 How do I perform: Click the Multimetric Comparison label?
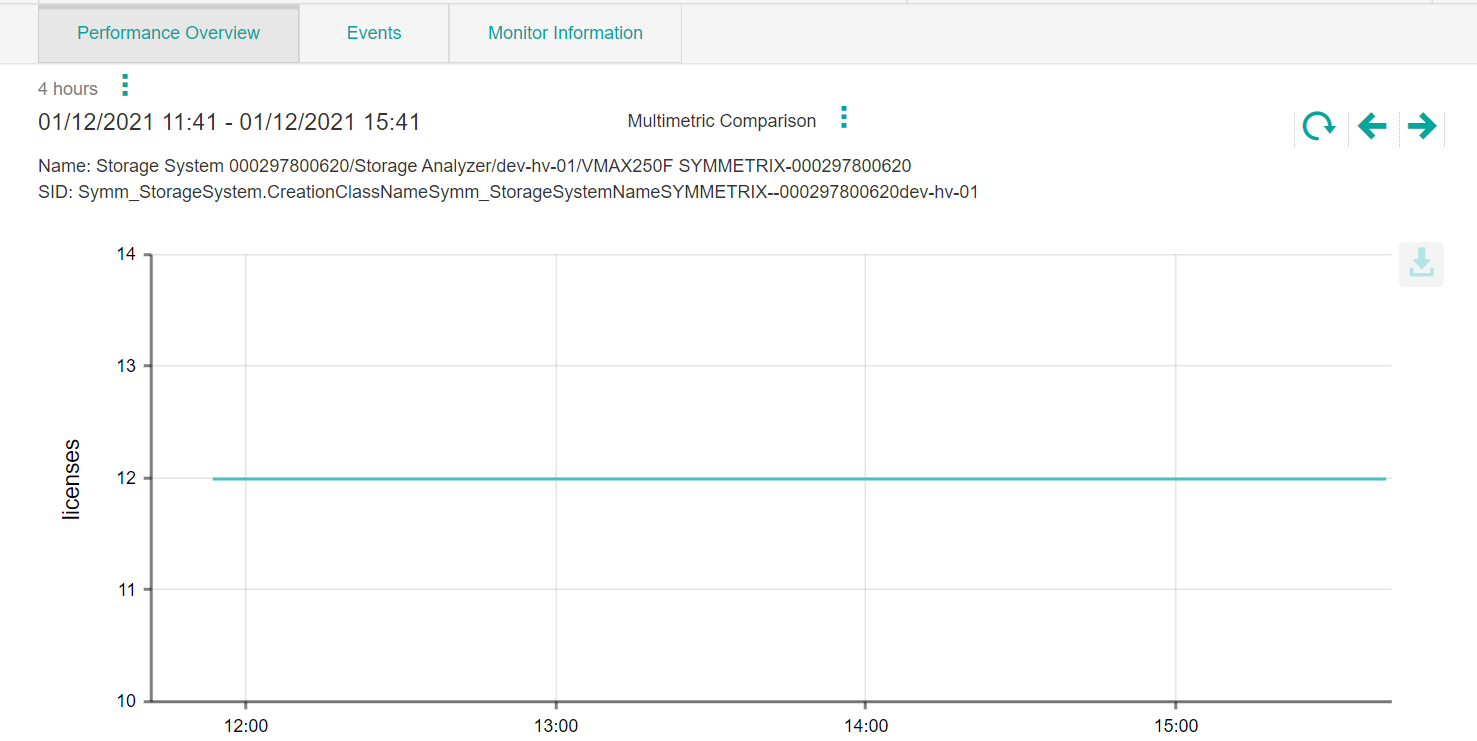(x=721, y=121)
